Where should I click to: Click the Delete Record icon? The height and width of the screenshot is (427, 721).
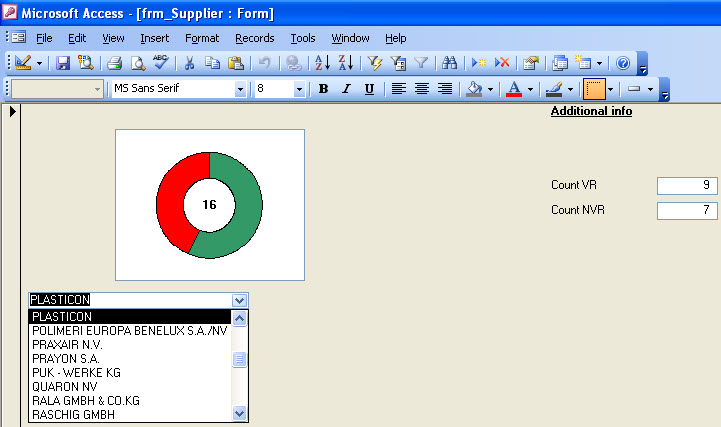(x=502, y=63)
